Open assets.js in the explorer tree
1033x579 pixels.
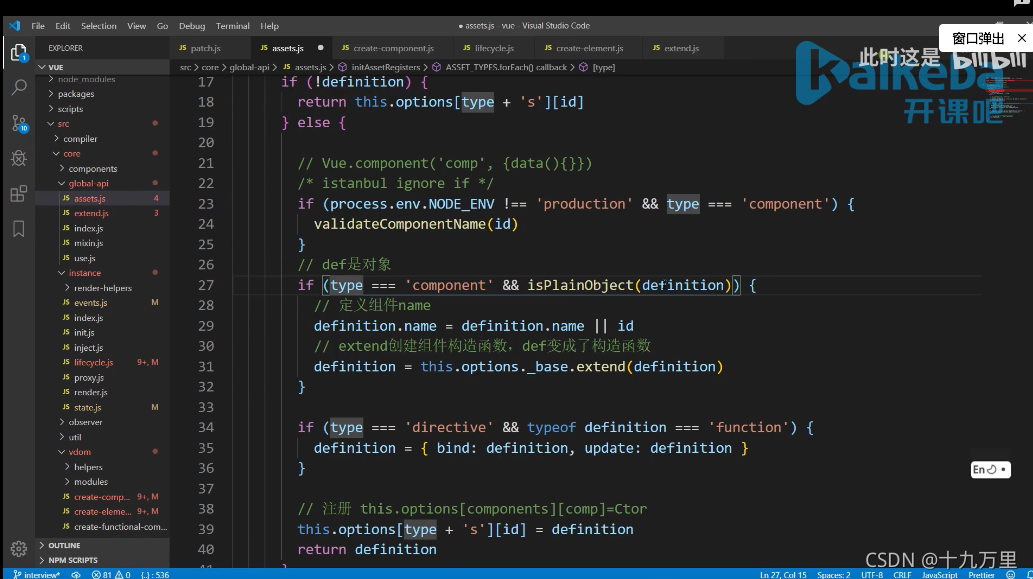pos(102,198)
